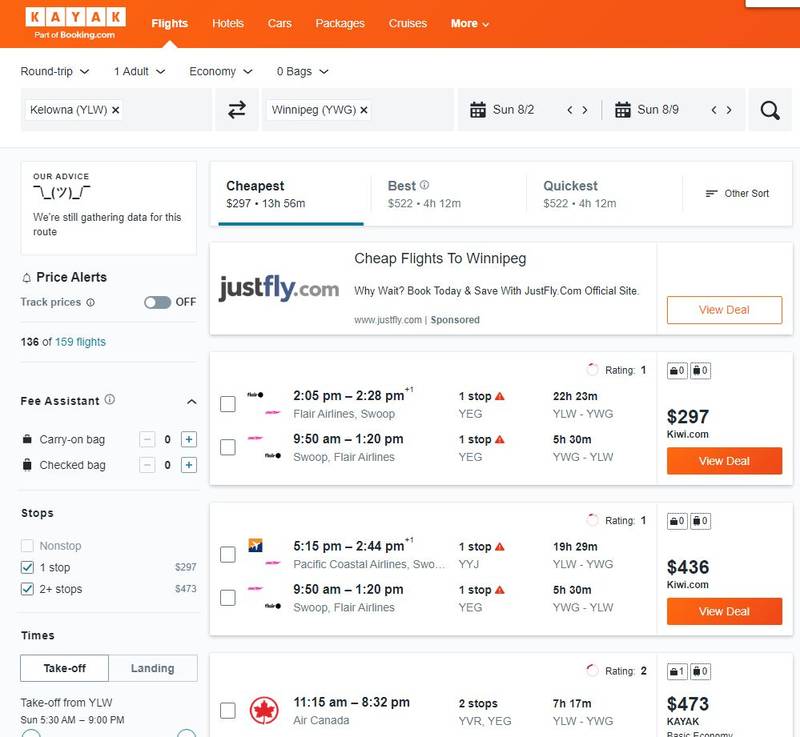
Task: Remove Kelowna (YLW) from origin
Action: pyautogui.click(x=116, y=110)
